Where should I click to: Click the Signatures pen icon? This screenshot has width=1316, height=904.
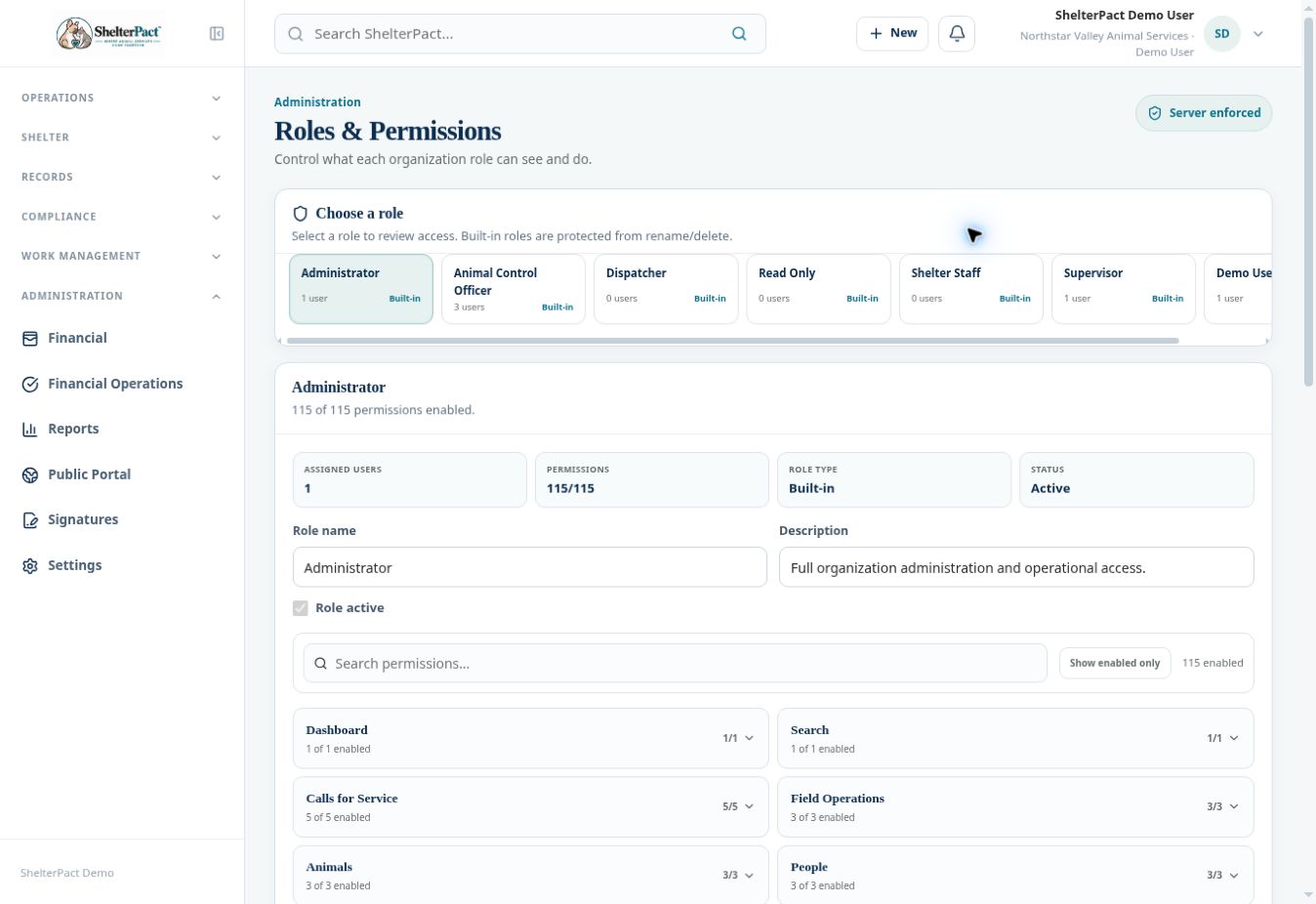coord(30,519)
